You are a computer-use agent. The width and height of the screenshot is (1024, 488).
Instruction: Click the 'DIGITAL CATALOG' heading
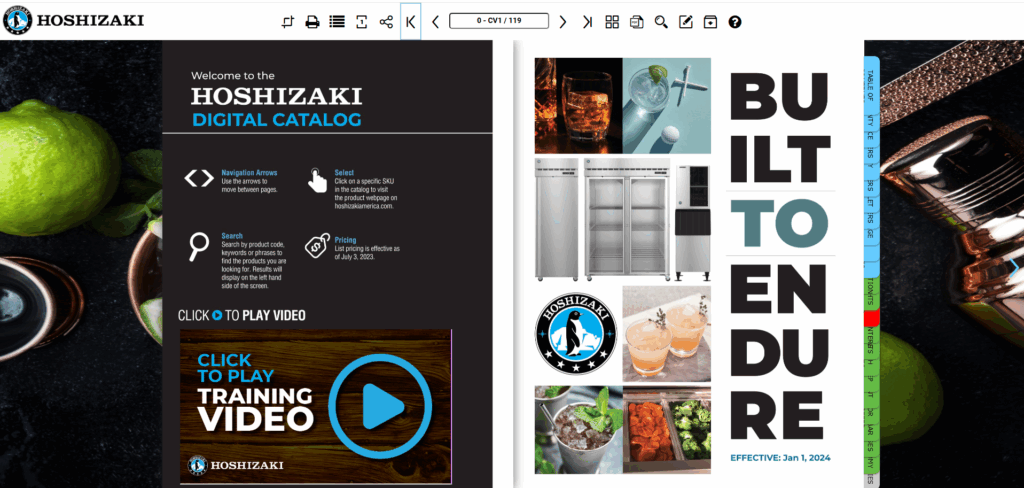click(276, 120)
